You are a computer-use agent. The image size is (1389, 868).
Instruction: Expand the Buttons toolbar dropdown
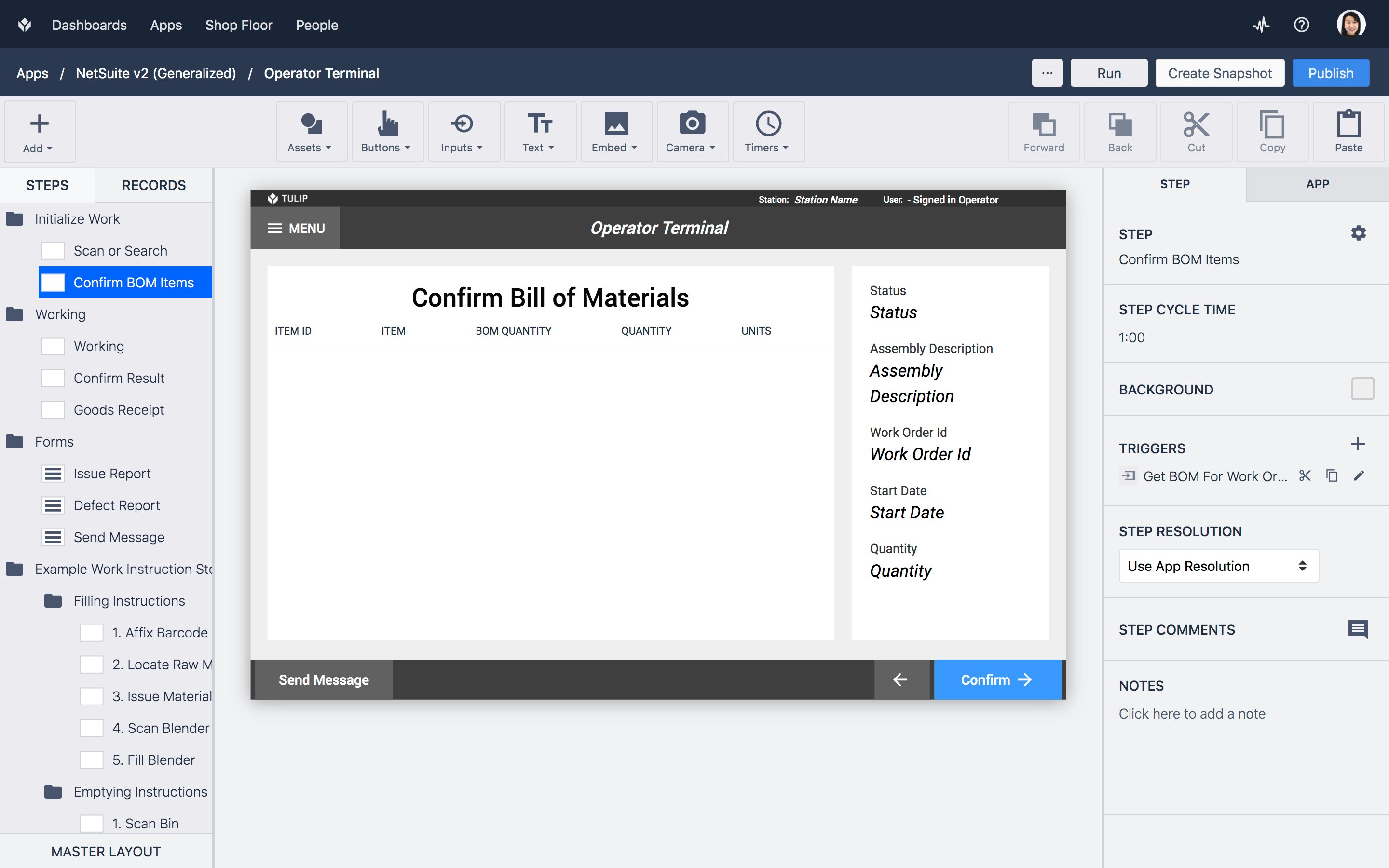point(387,132)
